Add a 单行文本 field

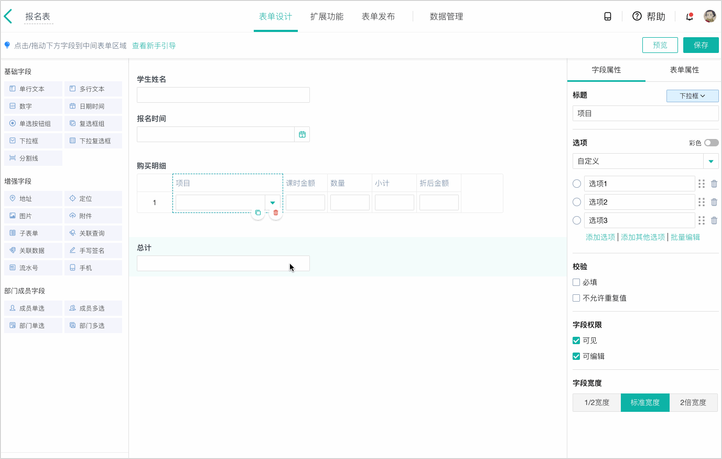[x=33, y=89]
